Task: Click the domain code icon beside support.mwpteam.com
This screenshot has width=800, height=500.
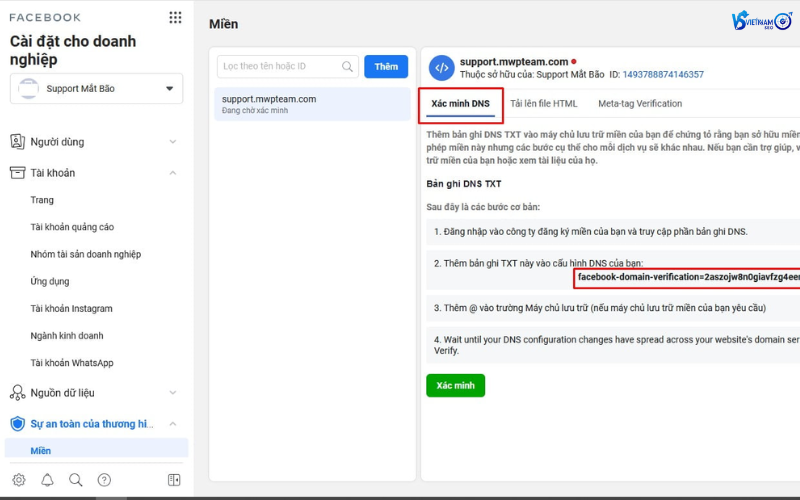Action: pyautogui.click(x=441, y=68)
